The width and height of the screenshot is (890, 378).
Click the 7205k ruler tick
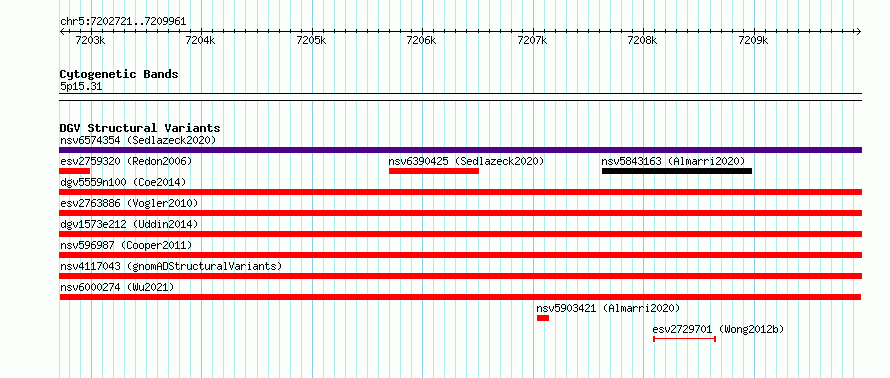pos(312,40)
